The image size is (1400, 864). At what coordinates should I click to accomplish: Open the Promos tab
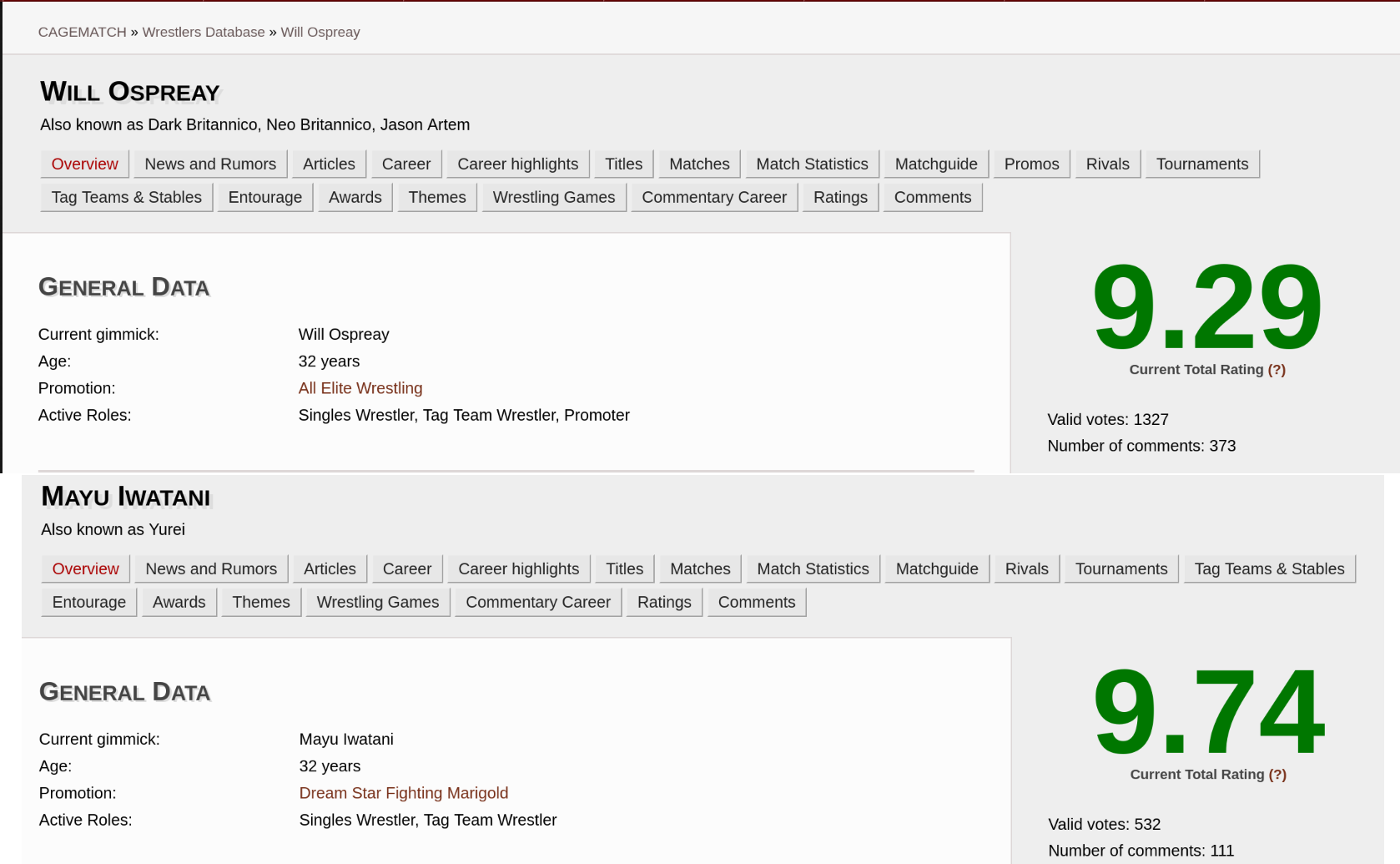coord(1032,164)
